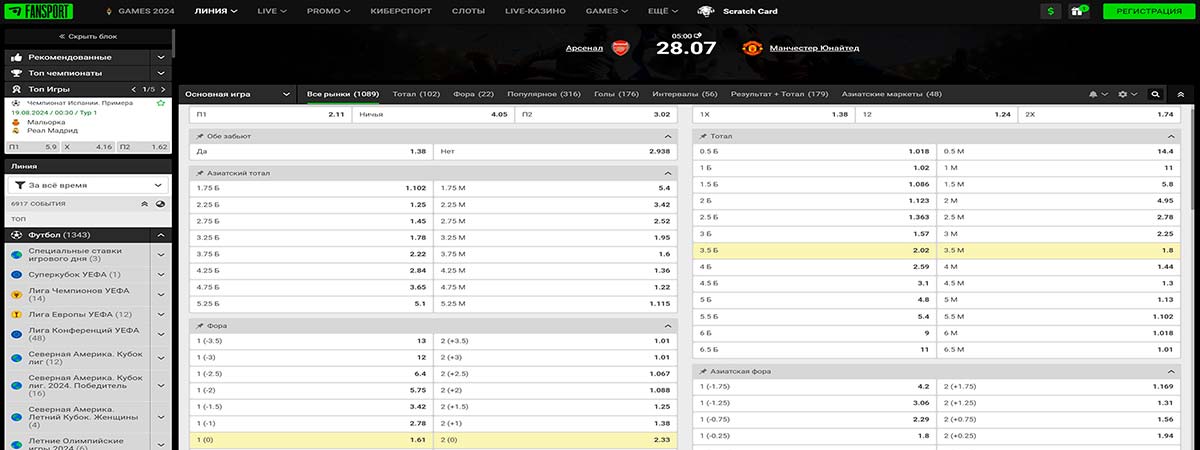
Task: Bet on Ничья at 4.05
Action: pos(433,114)
